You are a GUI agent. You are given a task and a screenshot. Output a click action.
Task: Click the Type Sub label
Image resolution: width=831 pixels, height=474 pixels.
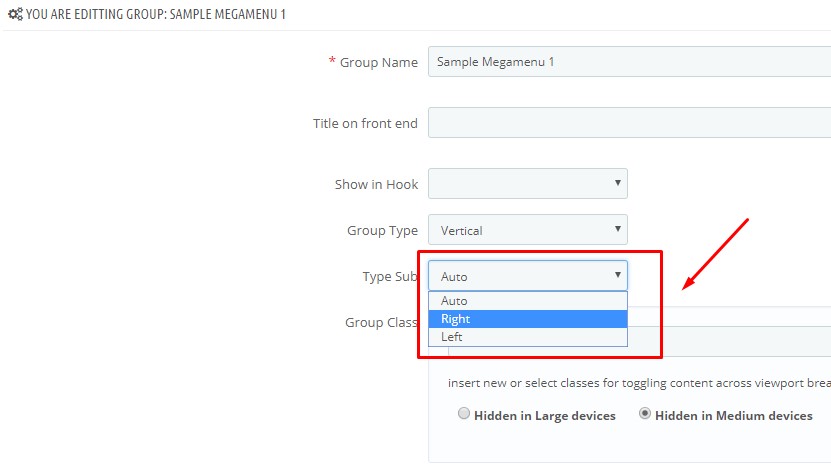tap(390, 277)
